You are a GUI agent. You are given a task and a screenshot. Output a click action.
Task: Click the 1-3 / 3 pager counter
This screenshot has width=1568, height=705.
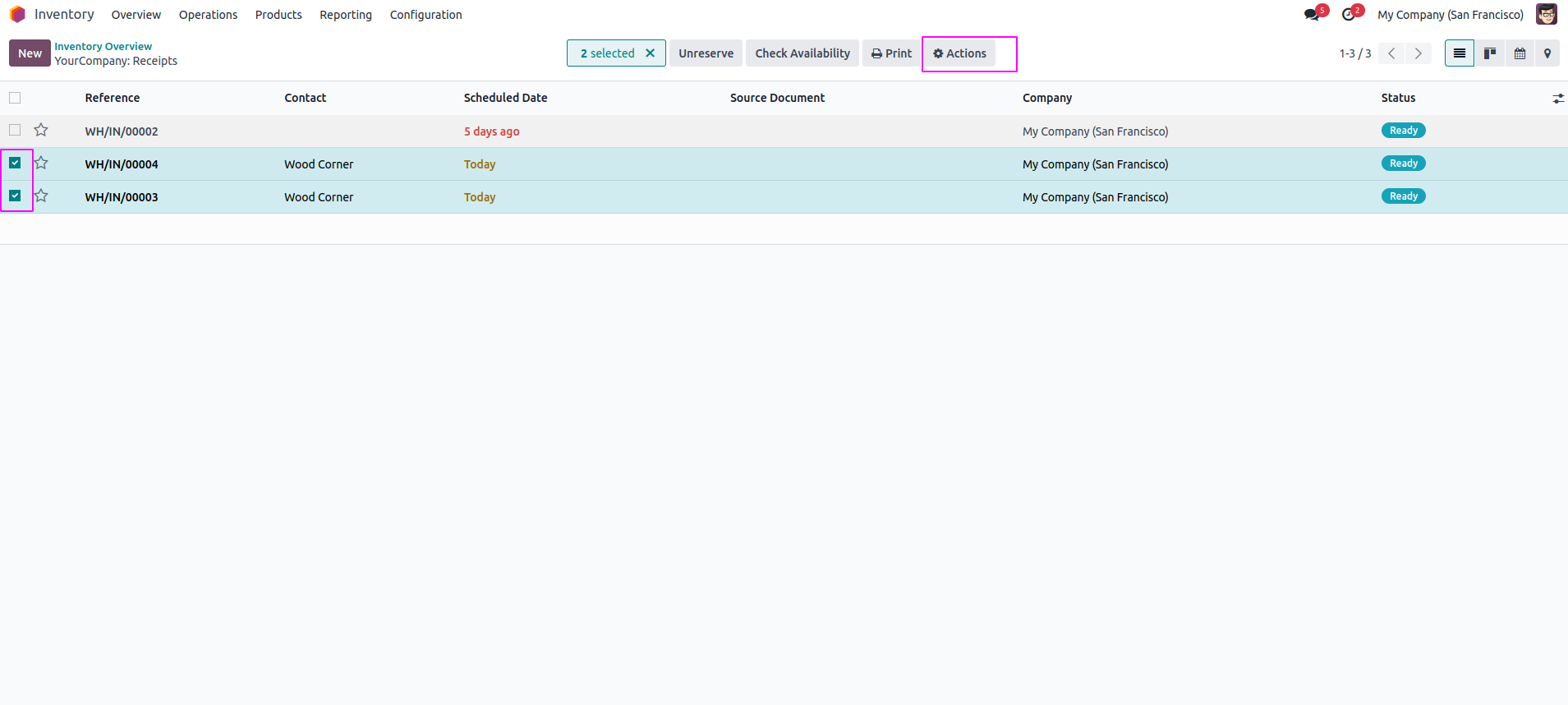coord(1355,53)
